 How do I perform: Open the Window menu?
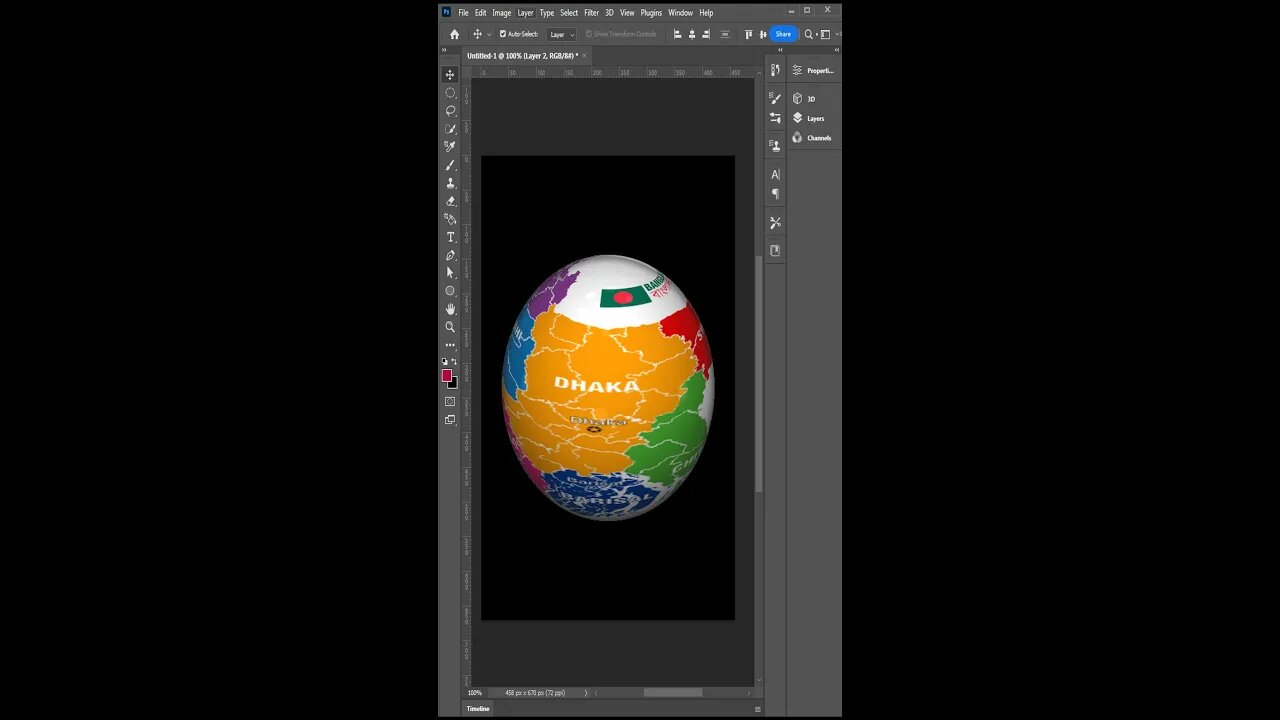point(680,13)
